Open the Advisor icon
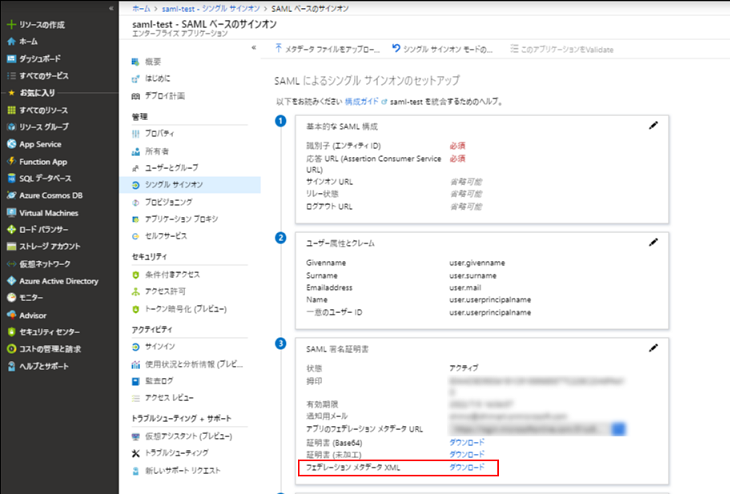The height and width of the screenshot is (494, 730). click(11, 315)
